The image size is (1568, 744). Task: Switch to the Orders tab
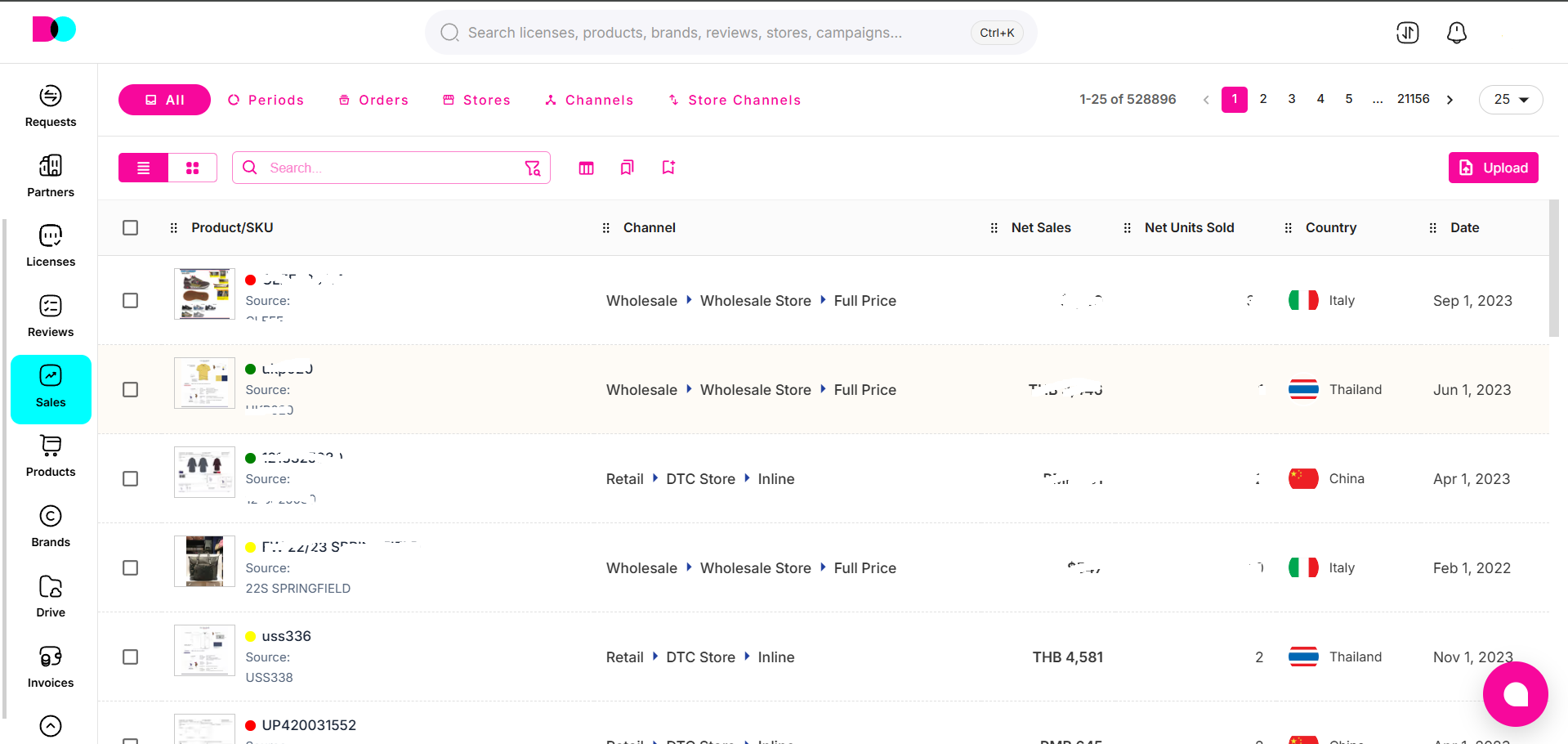pyautogui.click(x=373, y=100)
